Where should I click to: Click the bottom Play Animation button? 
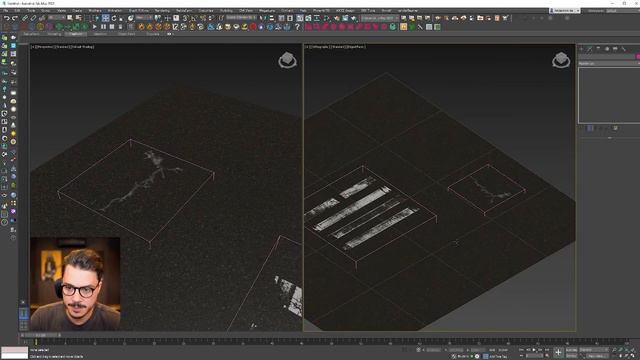point(534,350)
